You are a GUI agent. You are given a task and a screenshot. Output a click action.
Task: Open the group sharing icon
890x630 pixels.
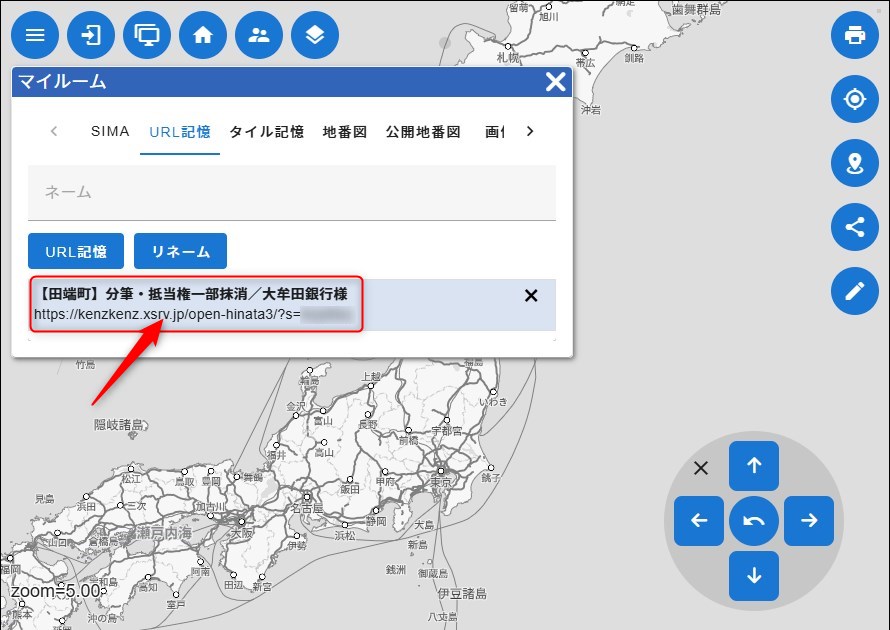(x=258, y=35)
